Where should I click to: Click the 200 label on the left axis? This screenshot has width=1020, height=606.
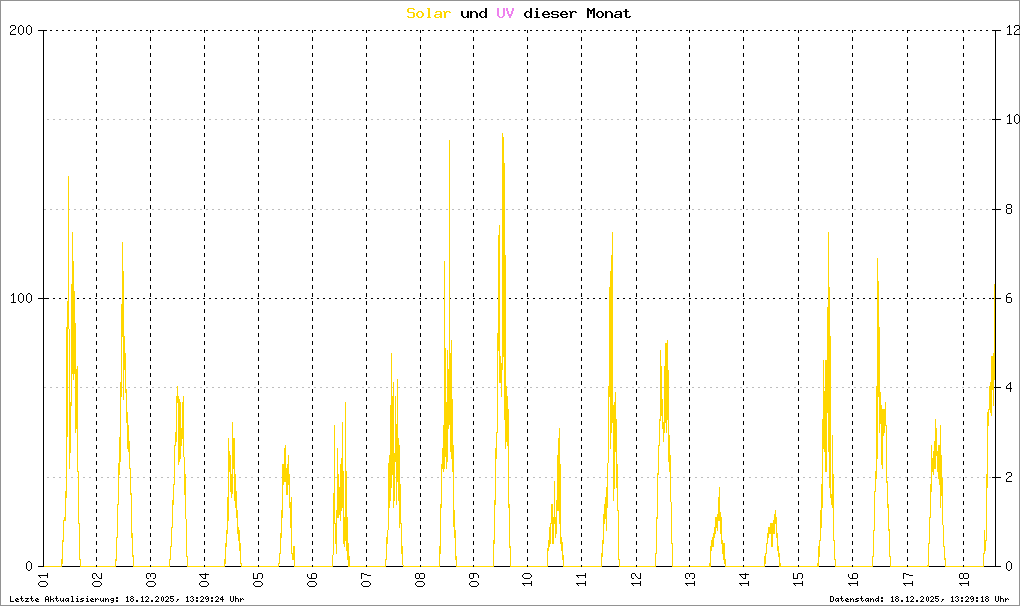(20, 31)
